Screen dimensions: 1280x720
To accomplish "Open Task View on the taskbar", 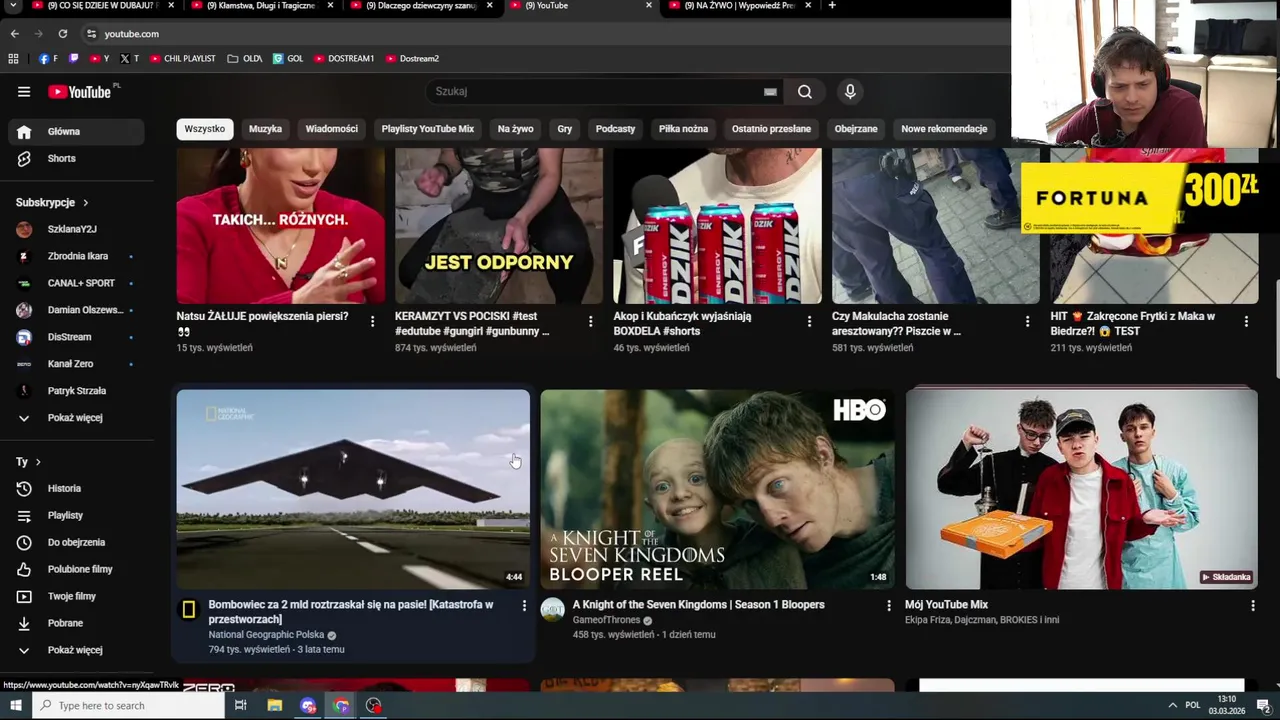I will [241, 706].
